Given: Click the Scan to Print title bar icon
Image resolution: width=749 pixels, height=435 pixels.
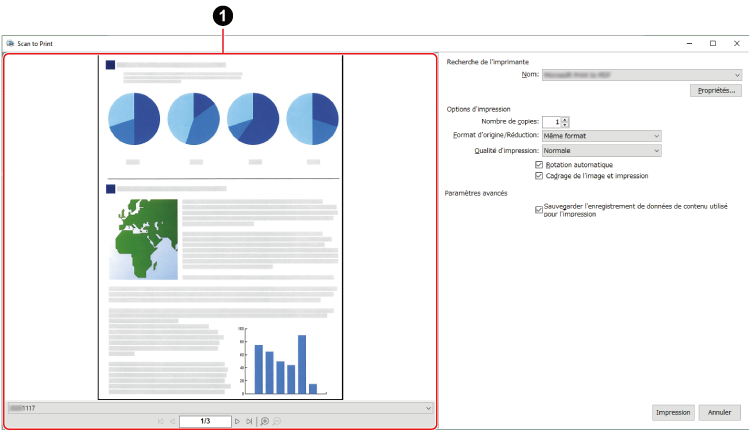Looking at the screenshot, I should coord(10,44).
